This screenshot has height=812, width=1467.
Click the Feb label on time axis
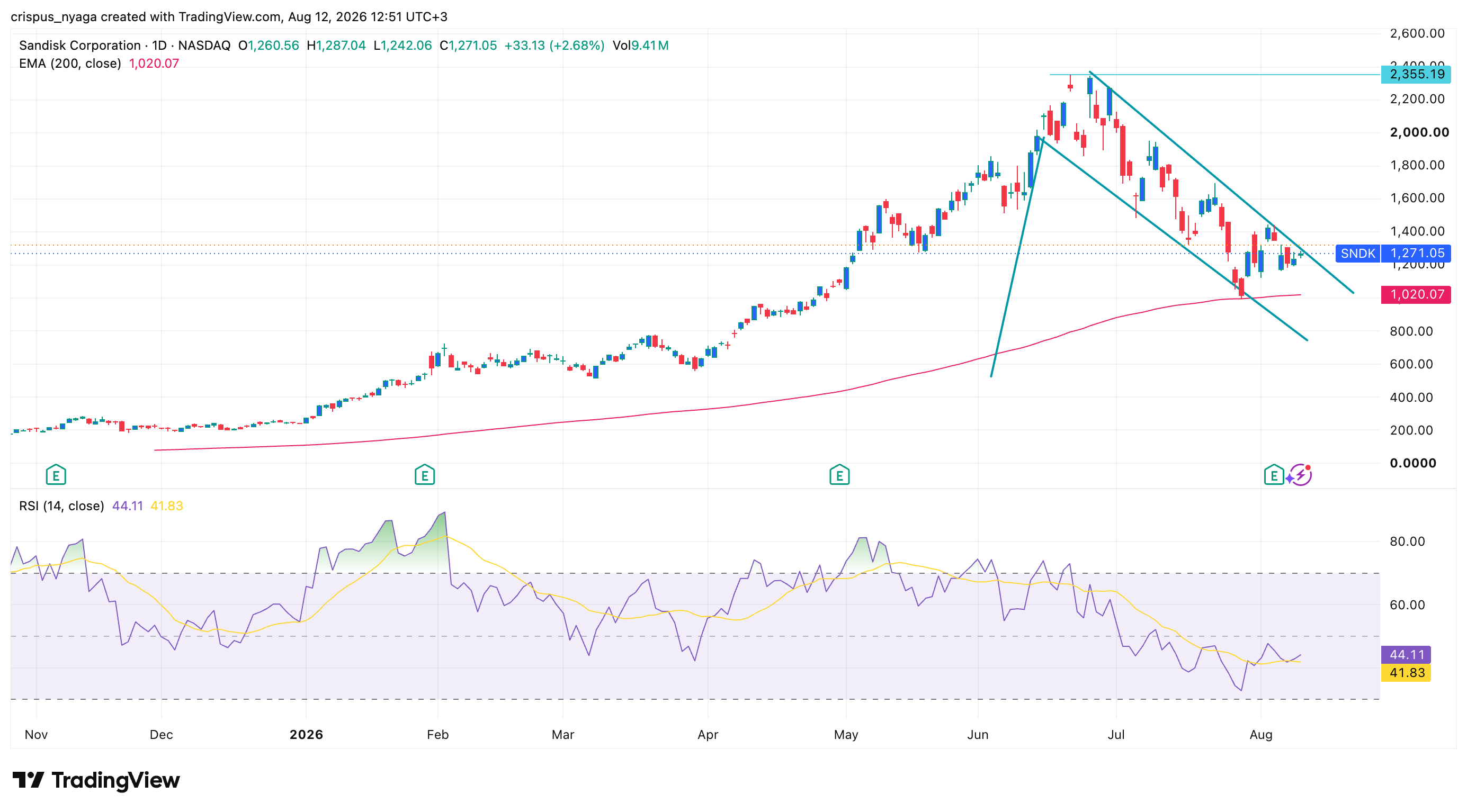pos(438,735)
